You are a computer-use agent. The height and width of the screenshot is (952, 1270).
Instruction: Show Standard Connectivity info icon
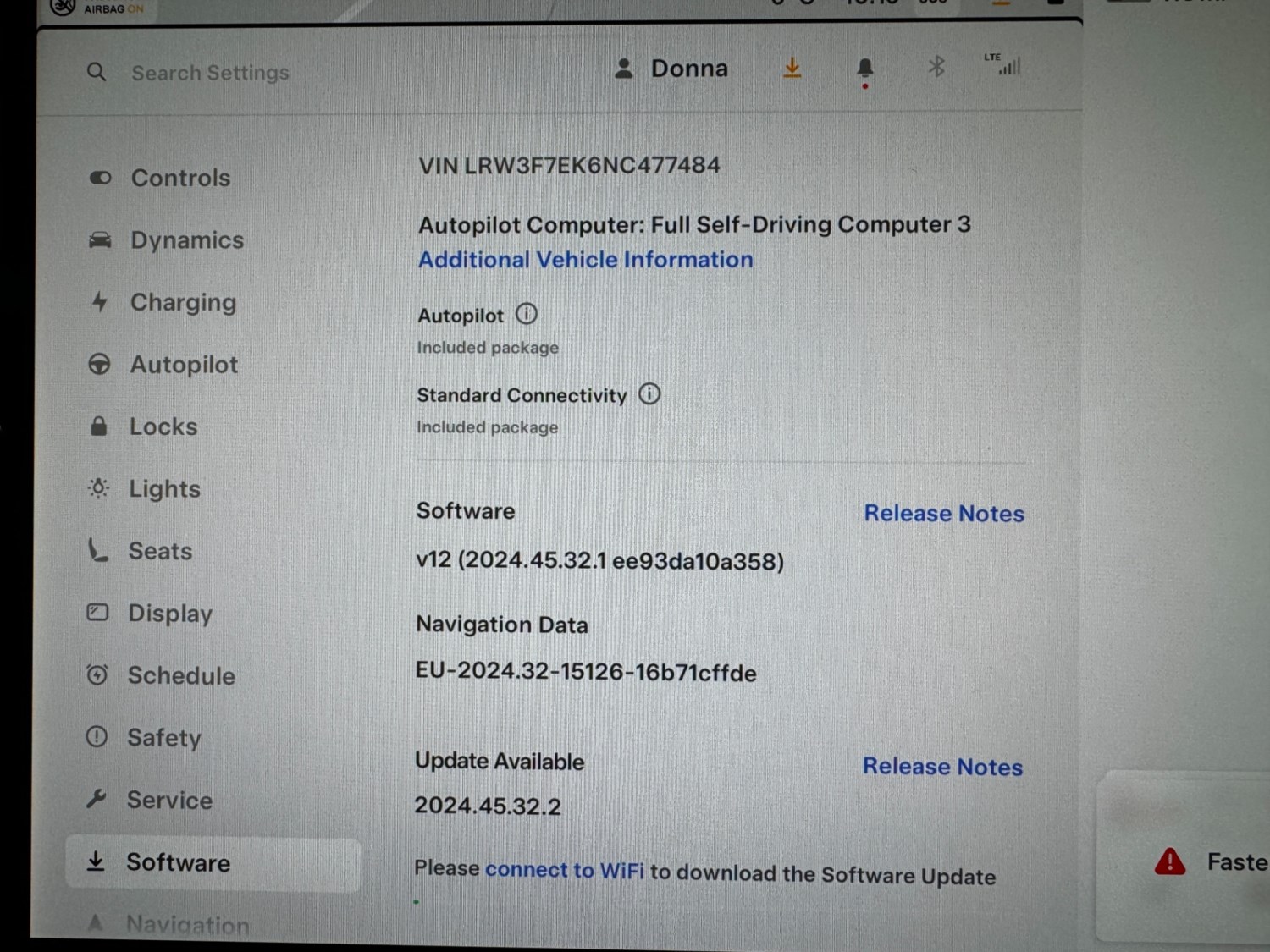649,393
